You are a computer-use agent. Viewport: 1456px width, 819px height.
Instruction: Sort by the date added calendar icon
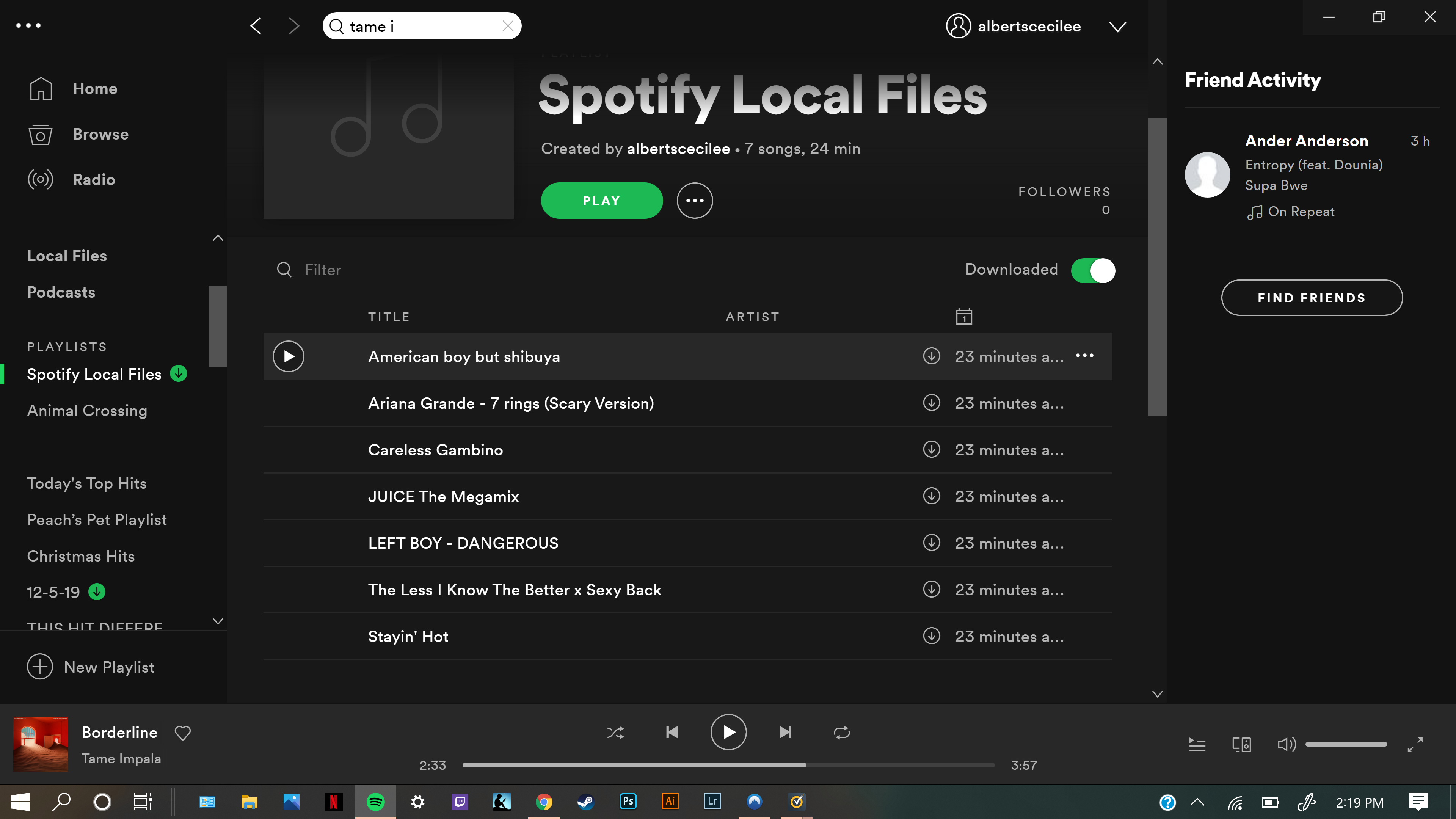click(x=964, y=317)
